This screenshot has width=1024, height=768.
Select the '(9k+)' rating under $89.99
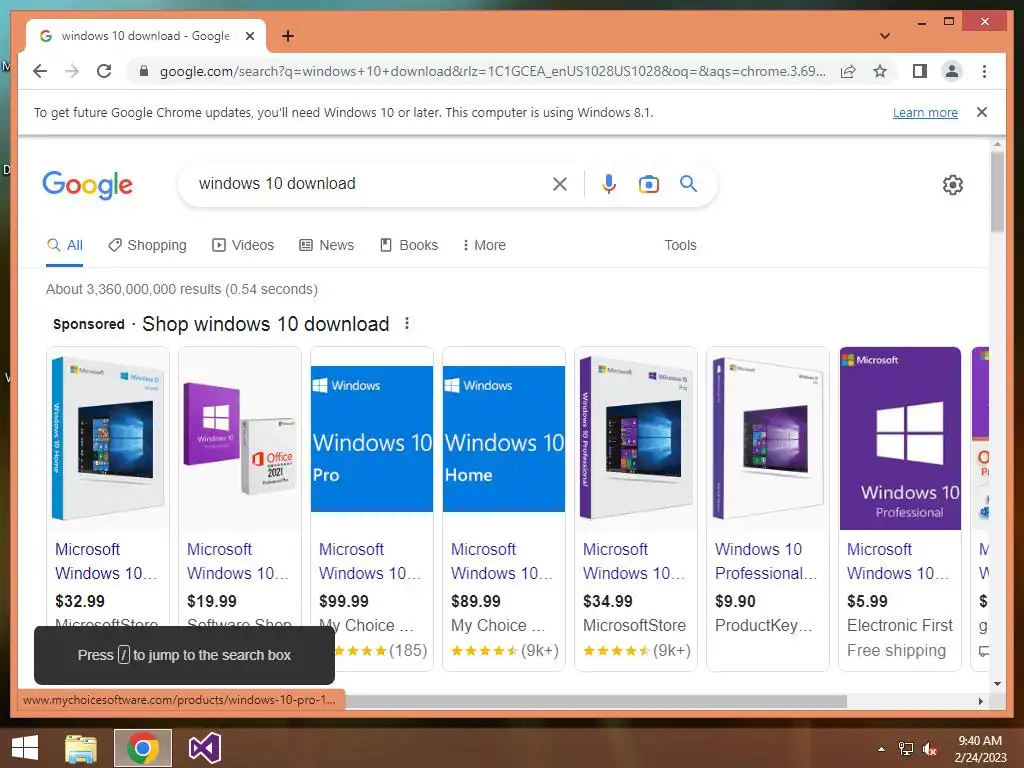pyautogui.click(x=539, y=650)
